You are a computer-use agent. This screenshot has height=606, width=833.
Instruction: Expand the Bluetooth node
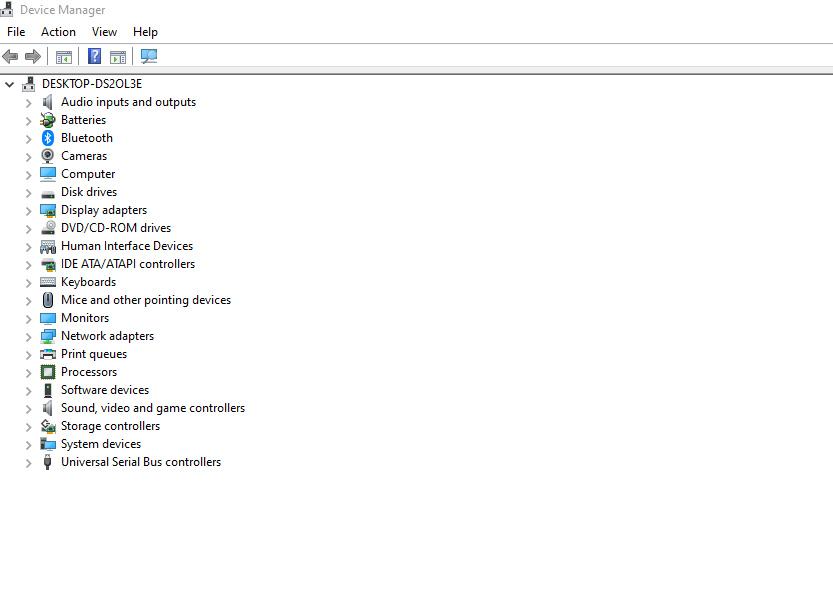[x=29, y=139]
